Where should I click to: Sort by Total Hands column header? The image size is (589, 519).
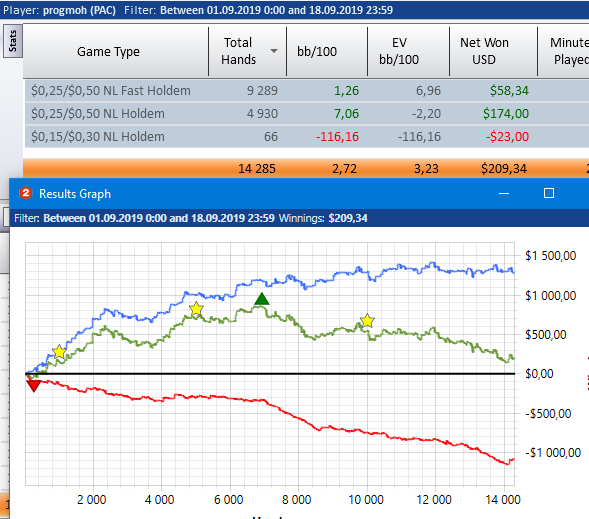pos(247,51)
